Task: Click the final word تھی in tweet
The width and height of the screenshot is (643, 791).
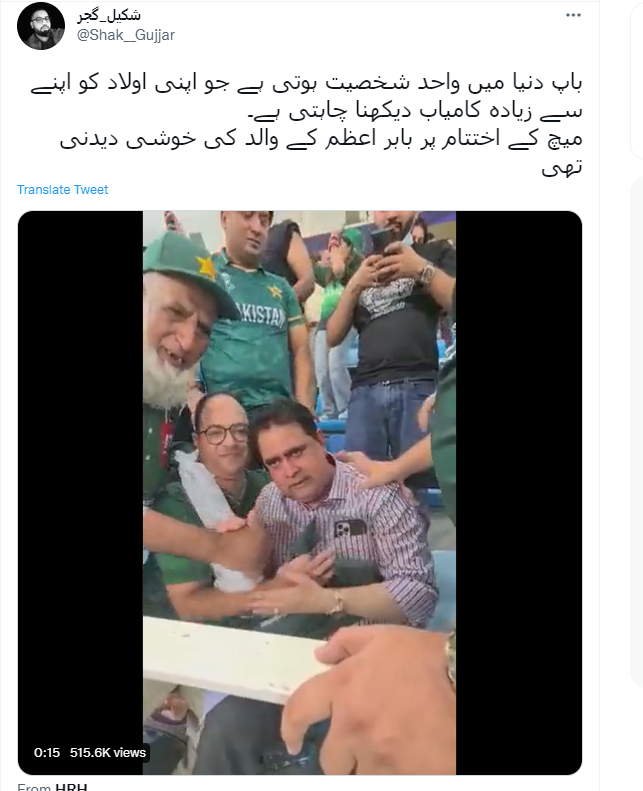Action: pyautogui.click(x=562, y=167)
